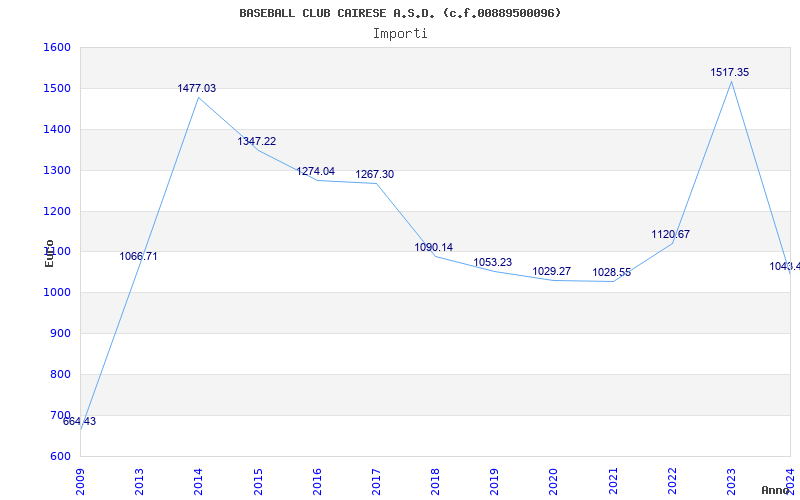
Task: Click the 'Importi' subtitle
Action: click(x=400, y=34)
